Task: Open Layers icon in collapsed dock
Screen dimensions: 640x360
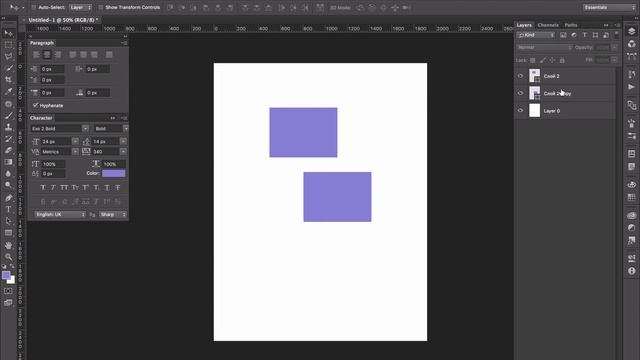Action: (631, 31)
